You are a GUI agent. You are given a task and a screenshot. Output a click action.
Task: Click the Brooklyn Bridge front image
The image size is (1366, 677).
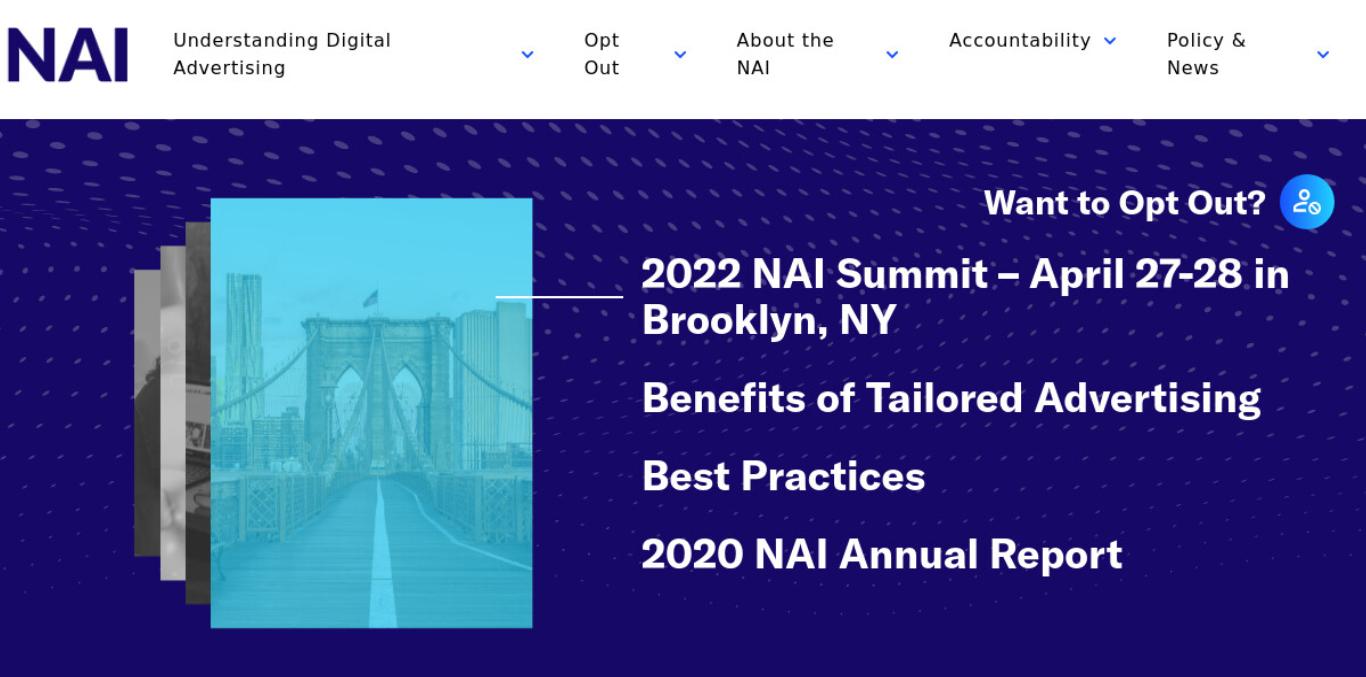(x=371, y=413)
